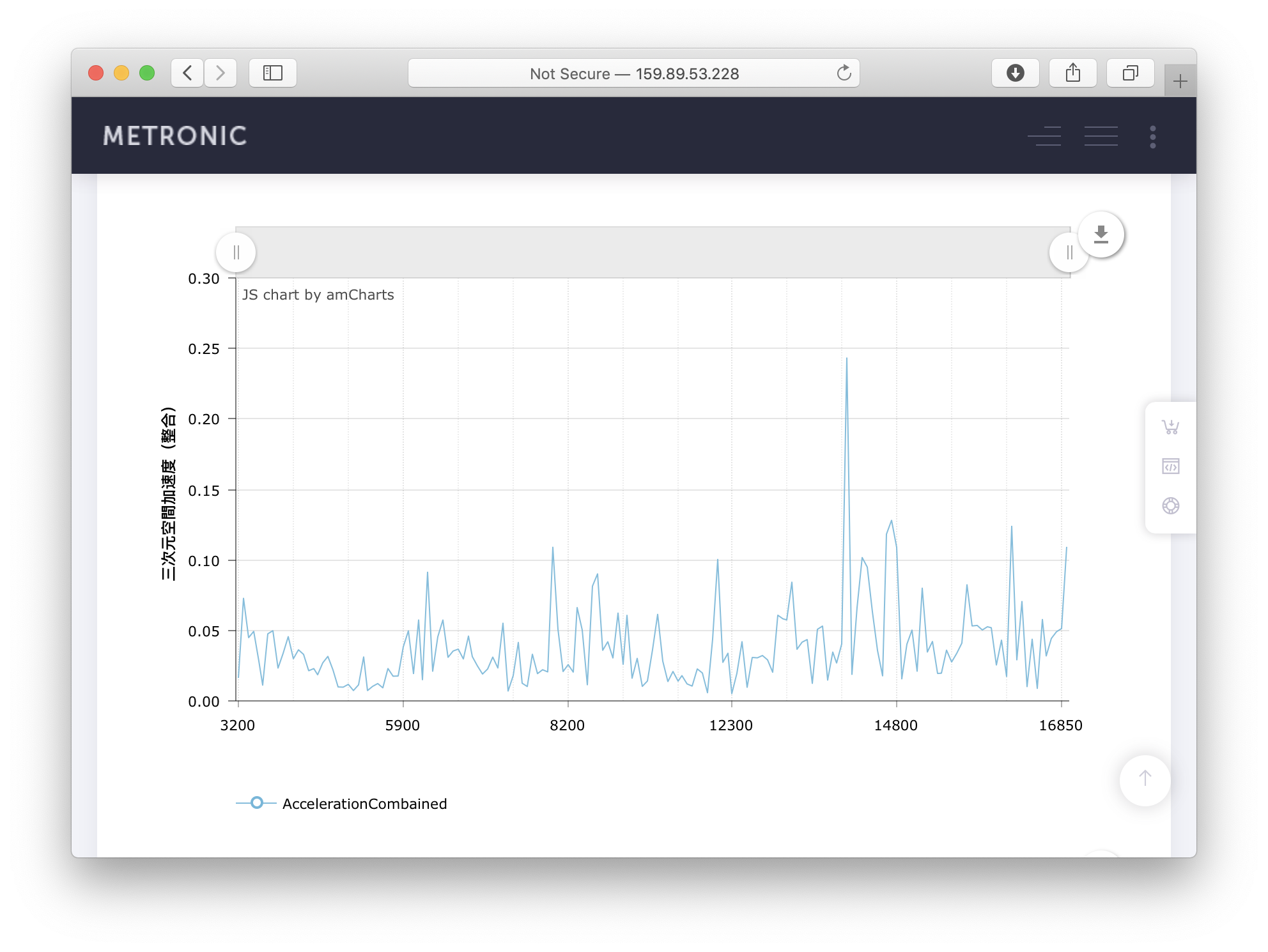Screen dimensions: 1268x952
Task: Open Safari downloads icon
Action: [x=1015, y=73]
